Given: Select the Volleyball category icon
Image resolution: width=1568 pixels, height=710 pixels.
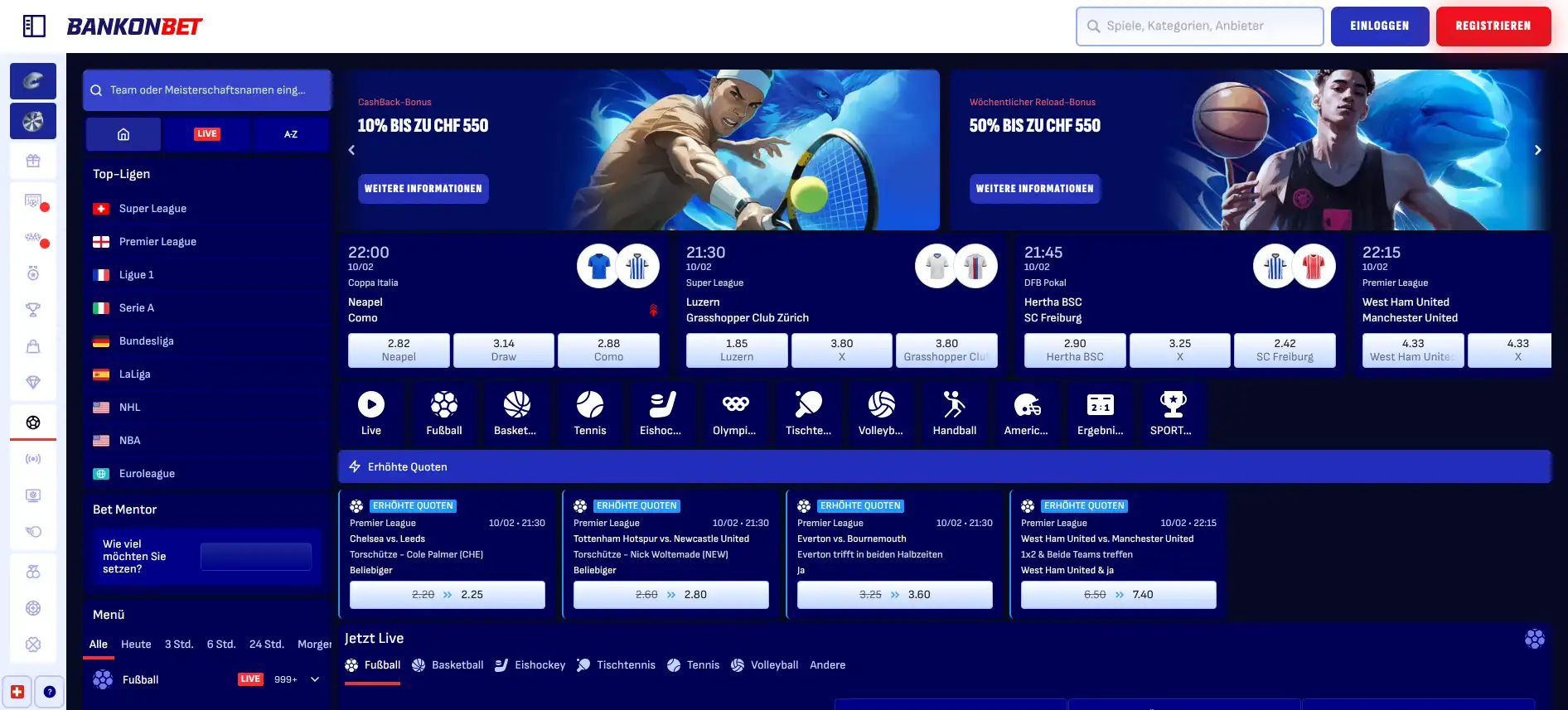Looking at the screenshot, I should (881, 413).
